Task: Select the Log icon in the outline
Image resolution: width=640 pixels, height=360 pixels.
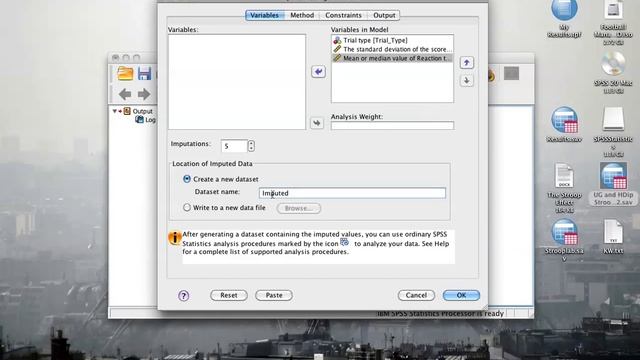Action: [x=139, y=120]
